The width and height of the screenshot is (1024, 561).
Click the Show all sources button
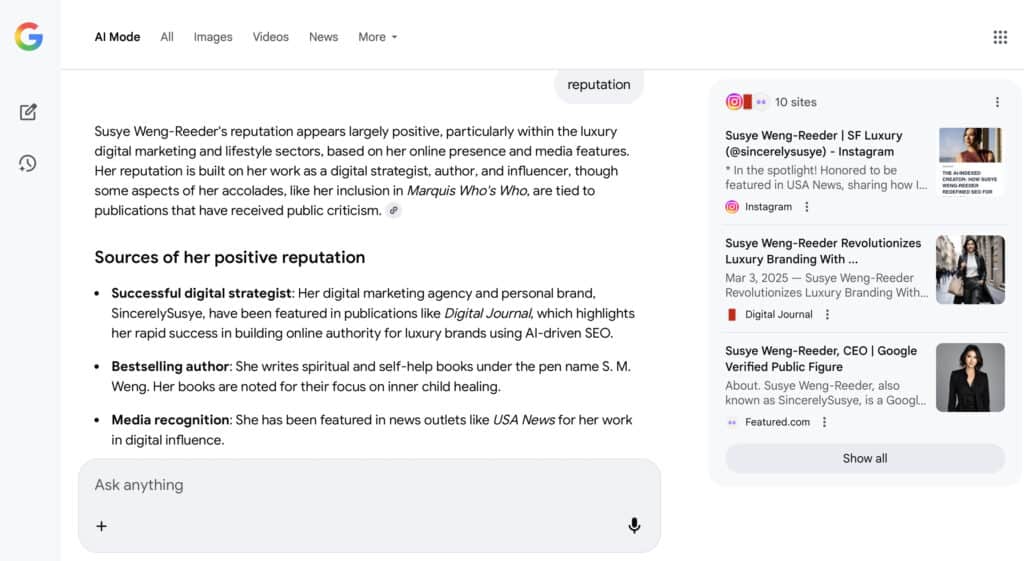click(x=864, y=458)
